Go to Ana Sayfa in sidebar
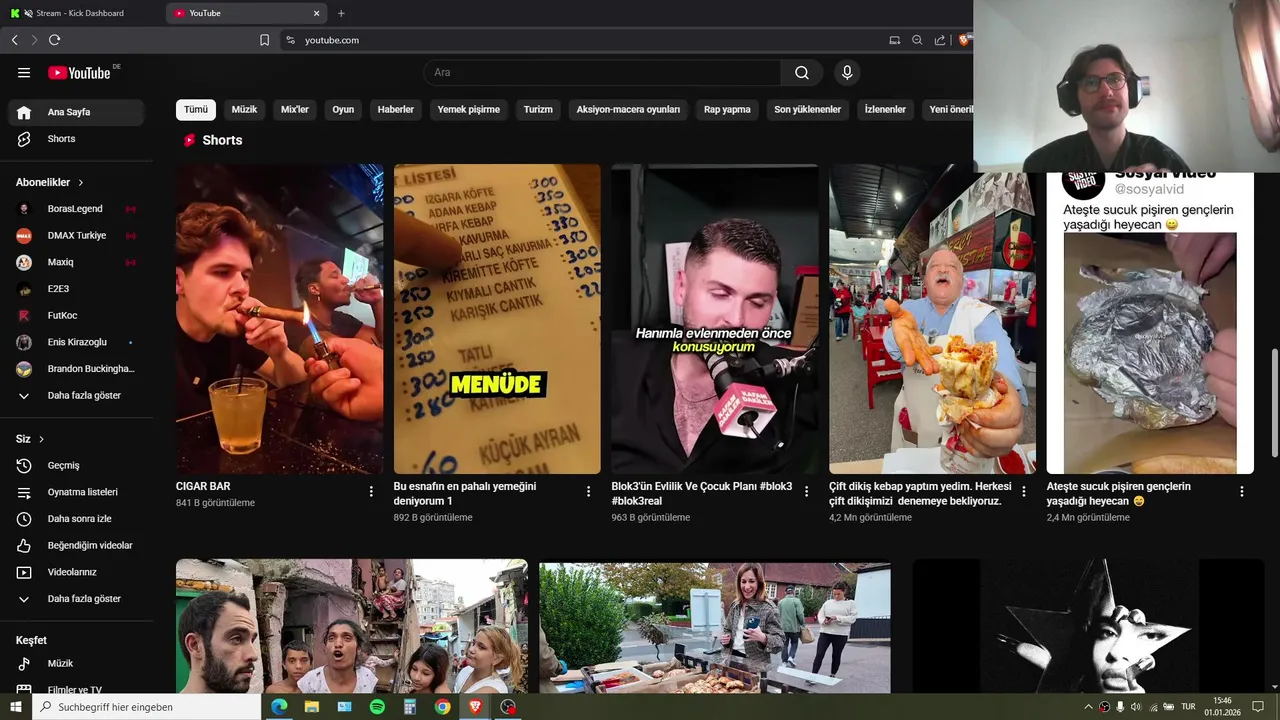This screenshot has width=1280, height=720. [x=76, y=112]
